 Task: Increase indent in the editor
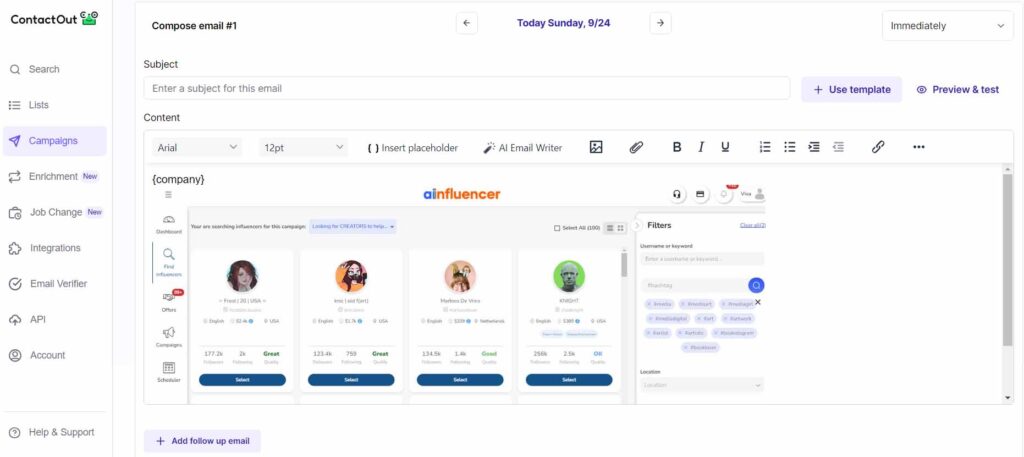click(x=814, y=148)
